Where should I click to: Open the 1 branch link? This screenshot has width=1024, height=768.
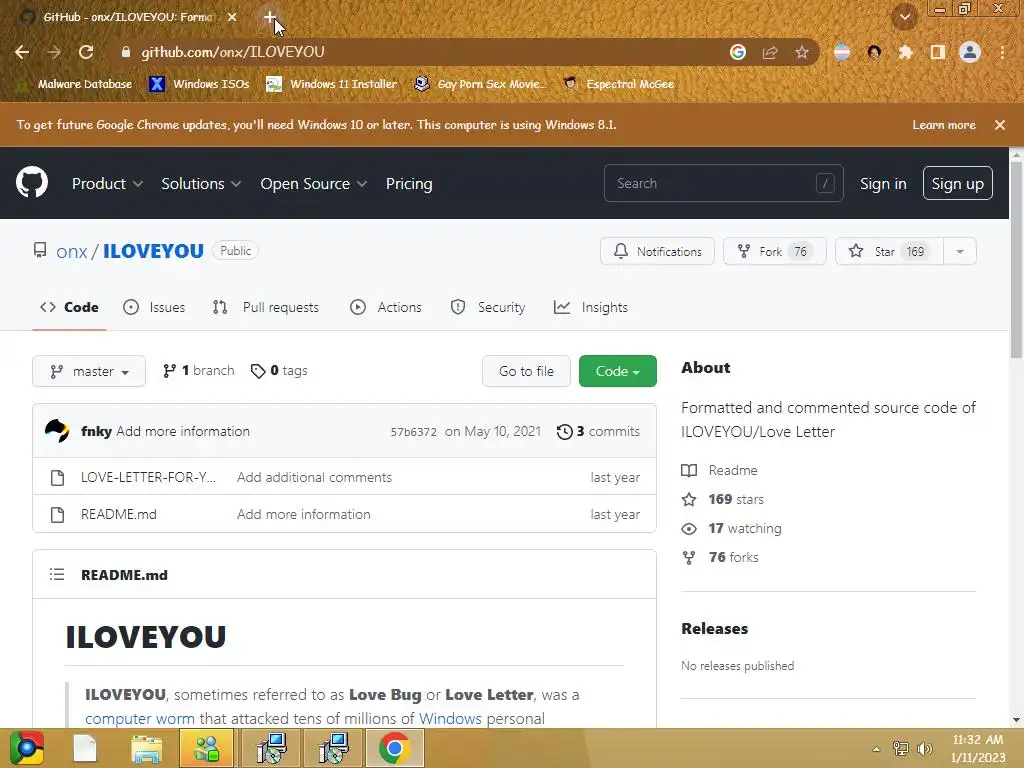(x=199, y=371)
